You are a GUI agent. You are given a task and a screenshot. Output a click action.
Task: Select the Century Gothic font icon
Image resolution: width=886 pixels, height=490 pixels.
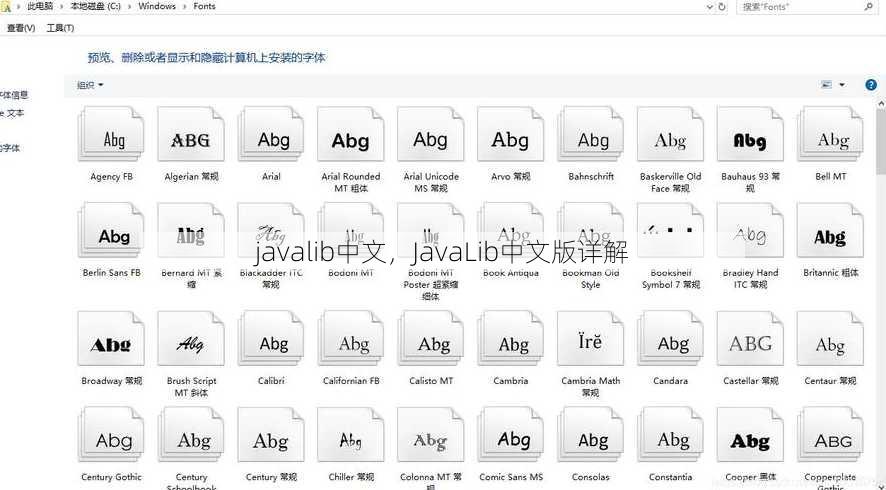(111, 435)
